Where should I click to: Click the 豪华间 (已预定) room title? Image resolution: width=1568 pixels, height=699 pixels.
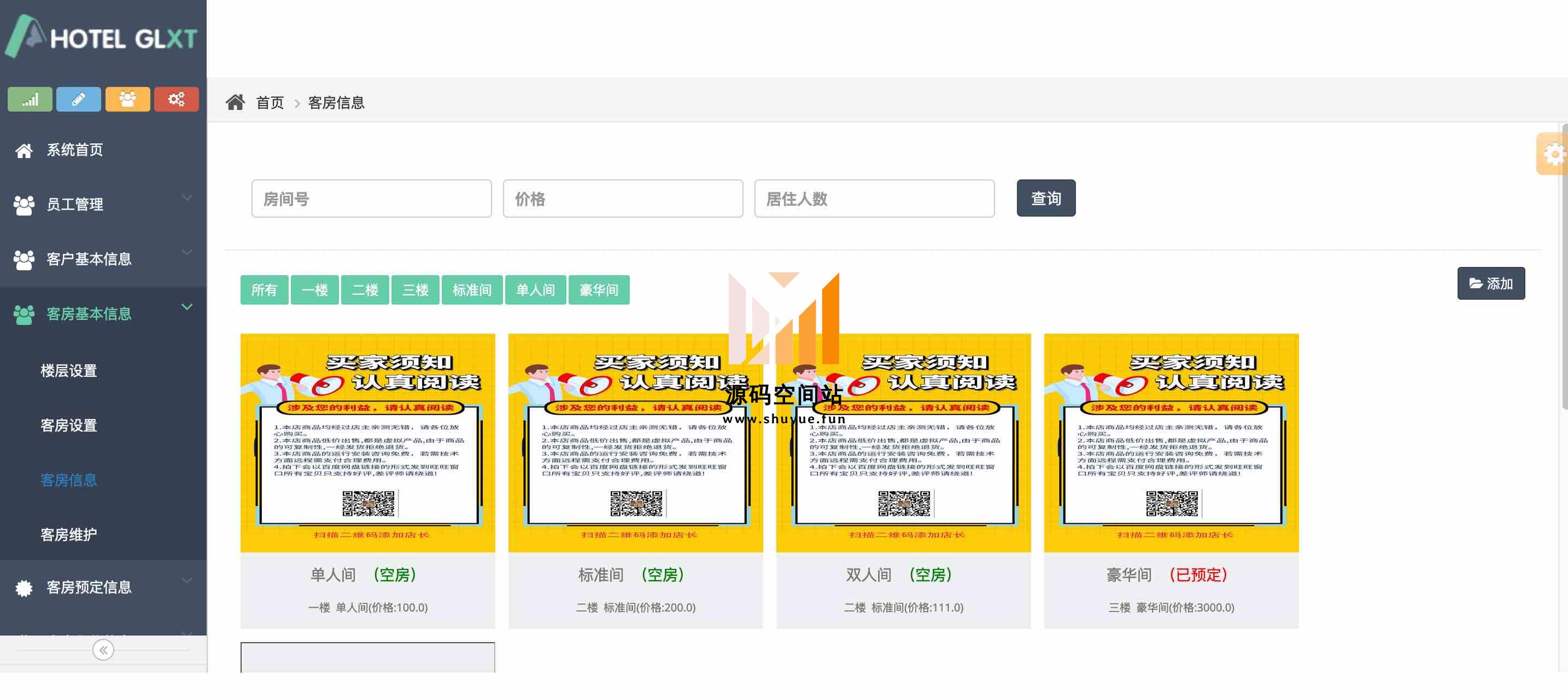(x=1167, y=575)
